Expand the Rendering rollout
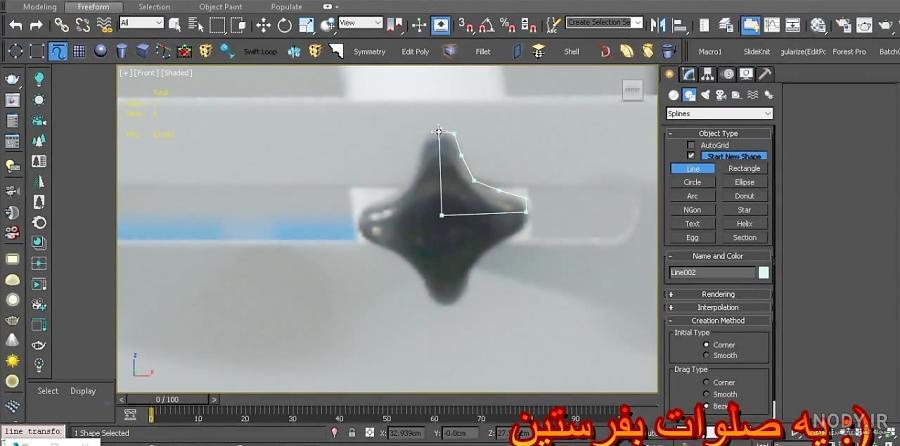The image size is (900, 446). (x=718, y=294)
